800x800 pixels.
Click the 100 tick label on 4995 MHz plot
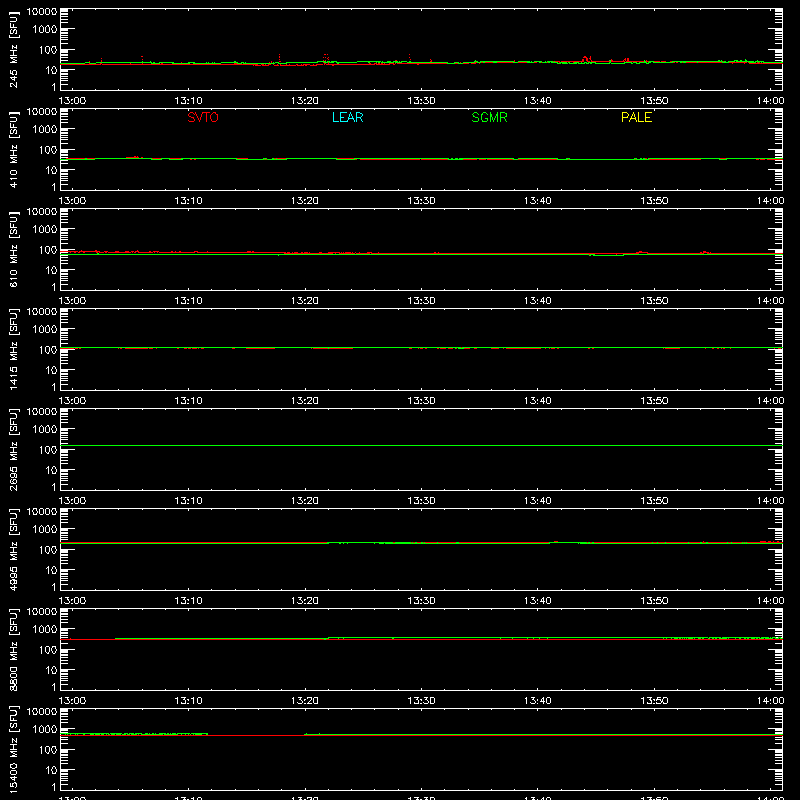(48, 550)
